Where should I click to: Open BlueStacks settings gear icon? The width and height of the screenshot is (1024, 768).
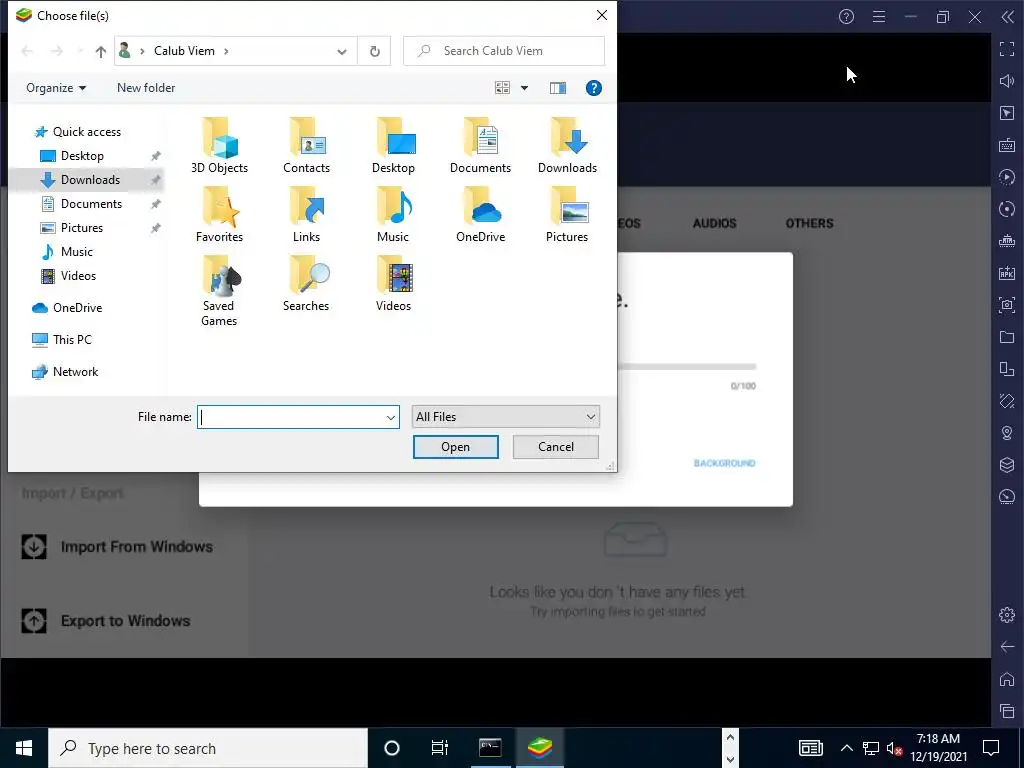tap(1007, 615)
